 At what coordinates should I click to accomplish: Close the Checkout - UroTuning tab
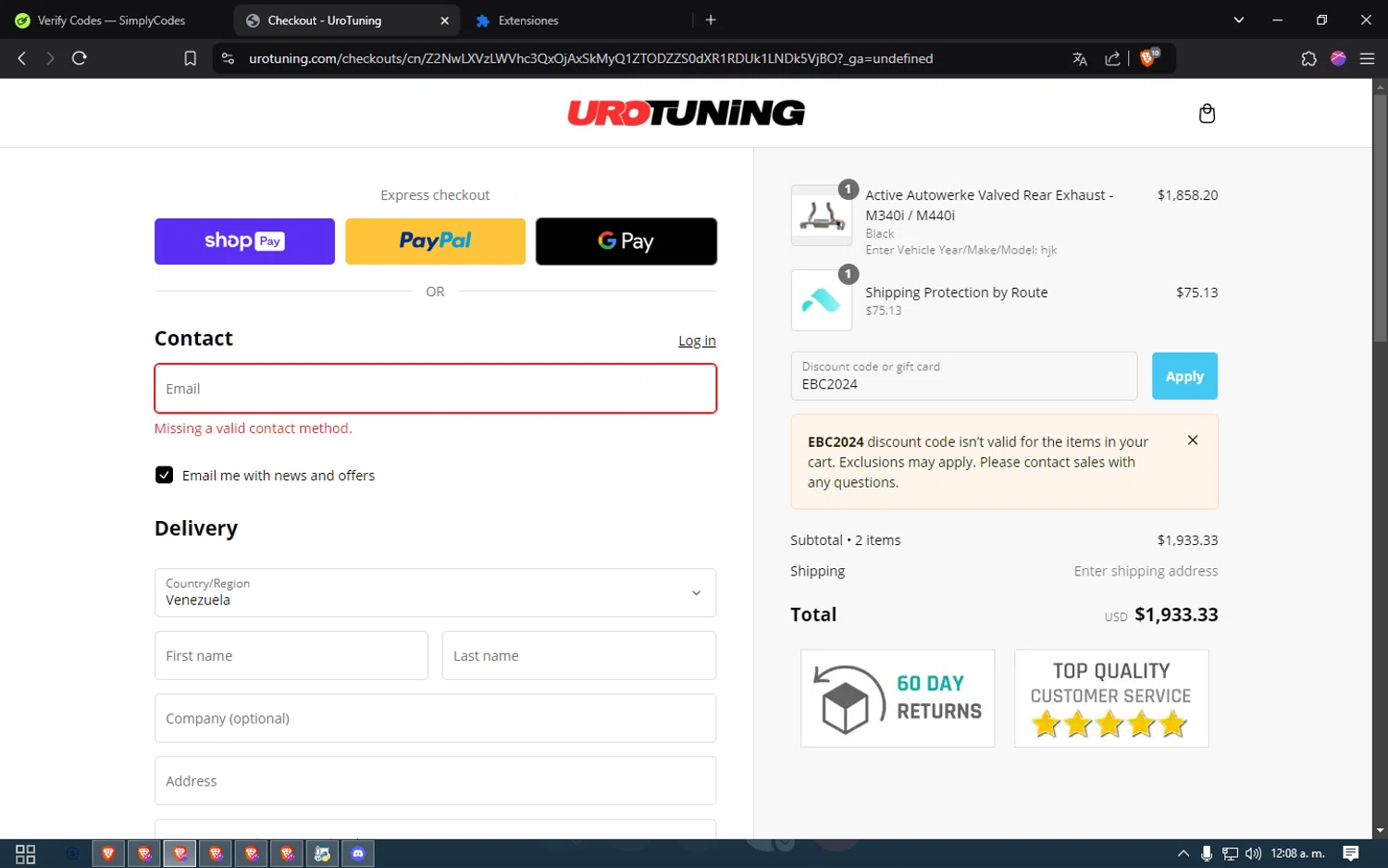coord(444,20)
